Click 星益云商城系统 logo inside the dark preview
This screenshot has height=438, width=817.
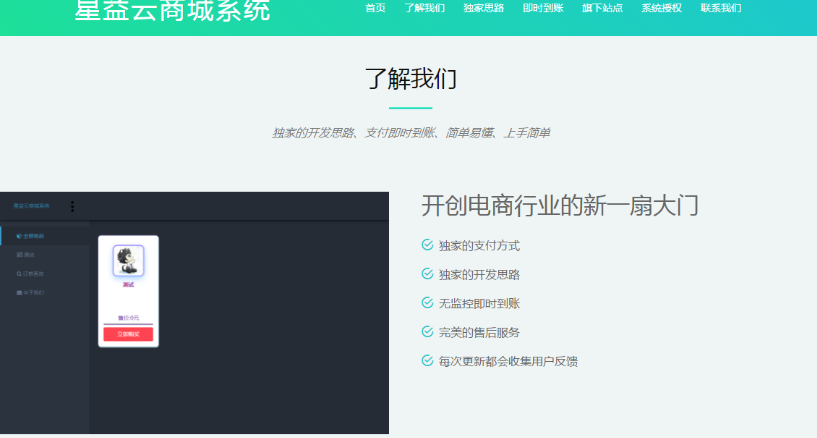tap(31, 206)
